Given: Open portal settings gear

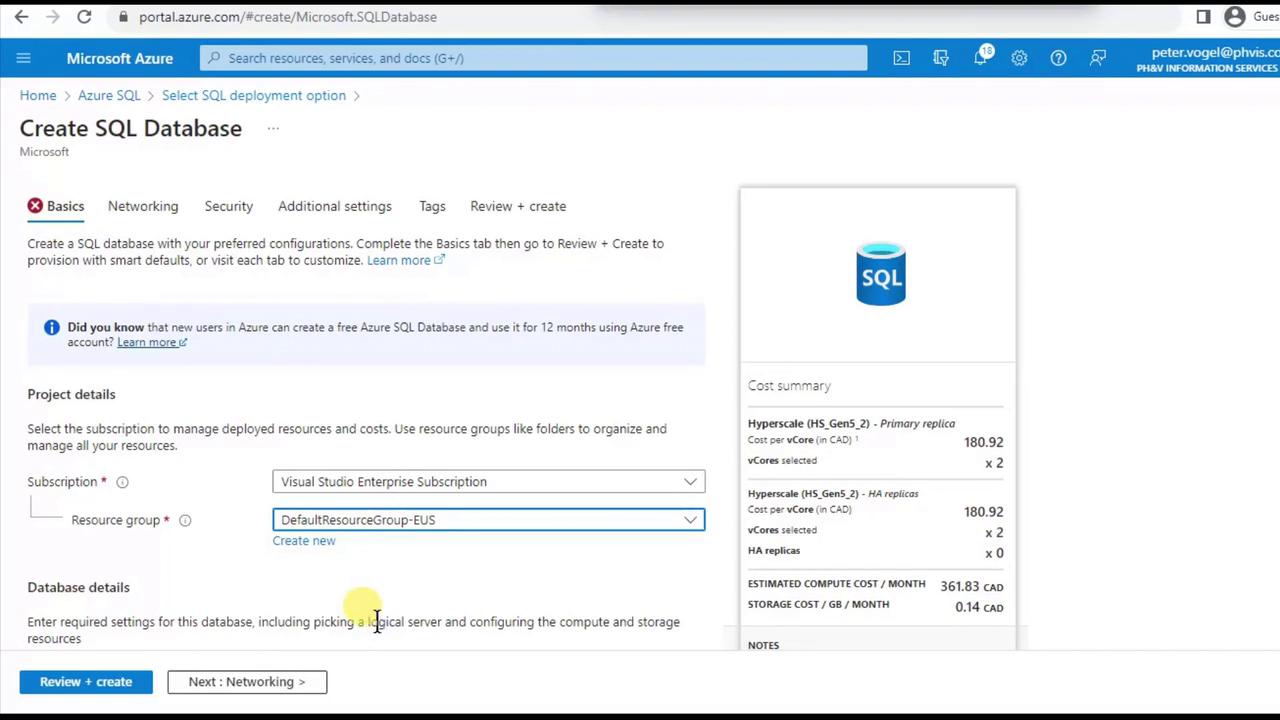Looking at the screenshot, I should coord(1019,58).
